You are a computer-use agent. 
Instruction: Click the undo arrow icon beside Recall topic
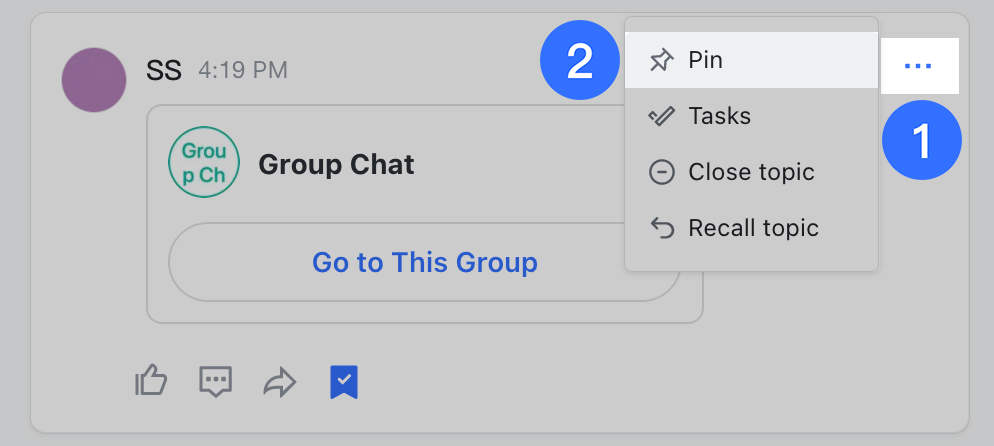pos(661,228)
